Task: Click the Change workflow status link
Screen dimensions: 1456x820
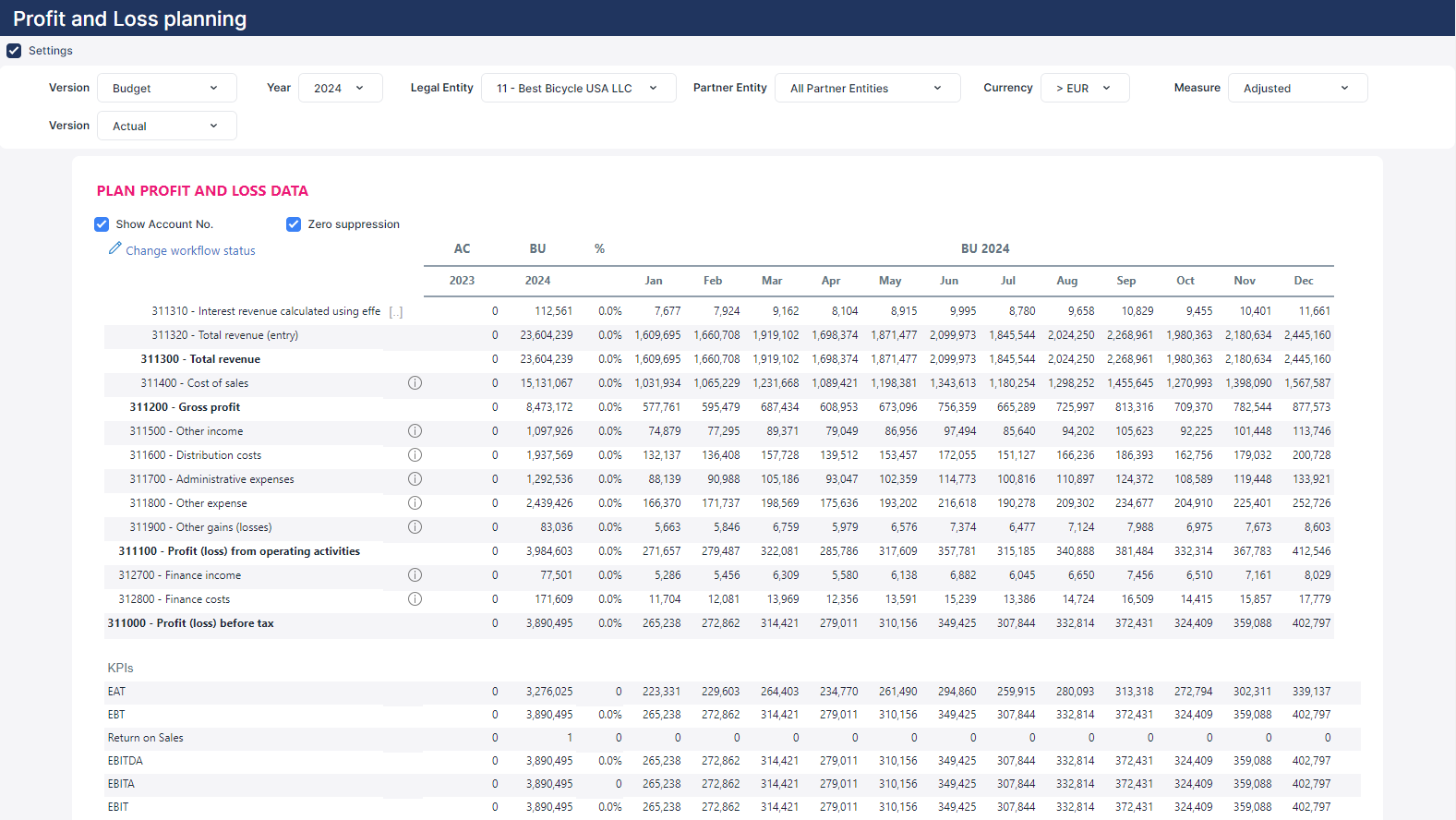Action: tap(190, 251)
